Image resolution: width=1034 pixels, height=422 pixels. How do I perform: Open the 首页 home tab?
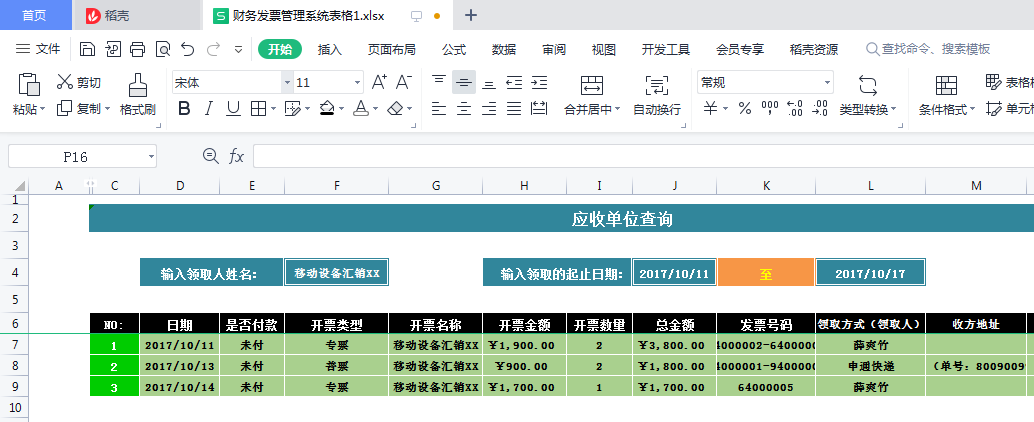click(34, 15)
